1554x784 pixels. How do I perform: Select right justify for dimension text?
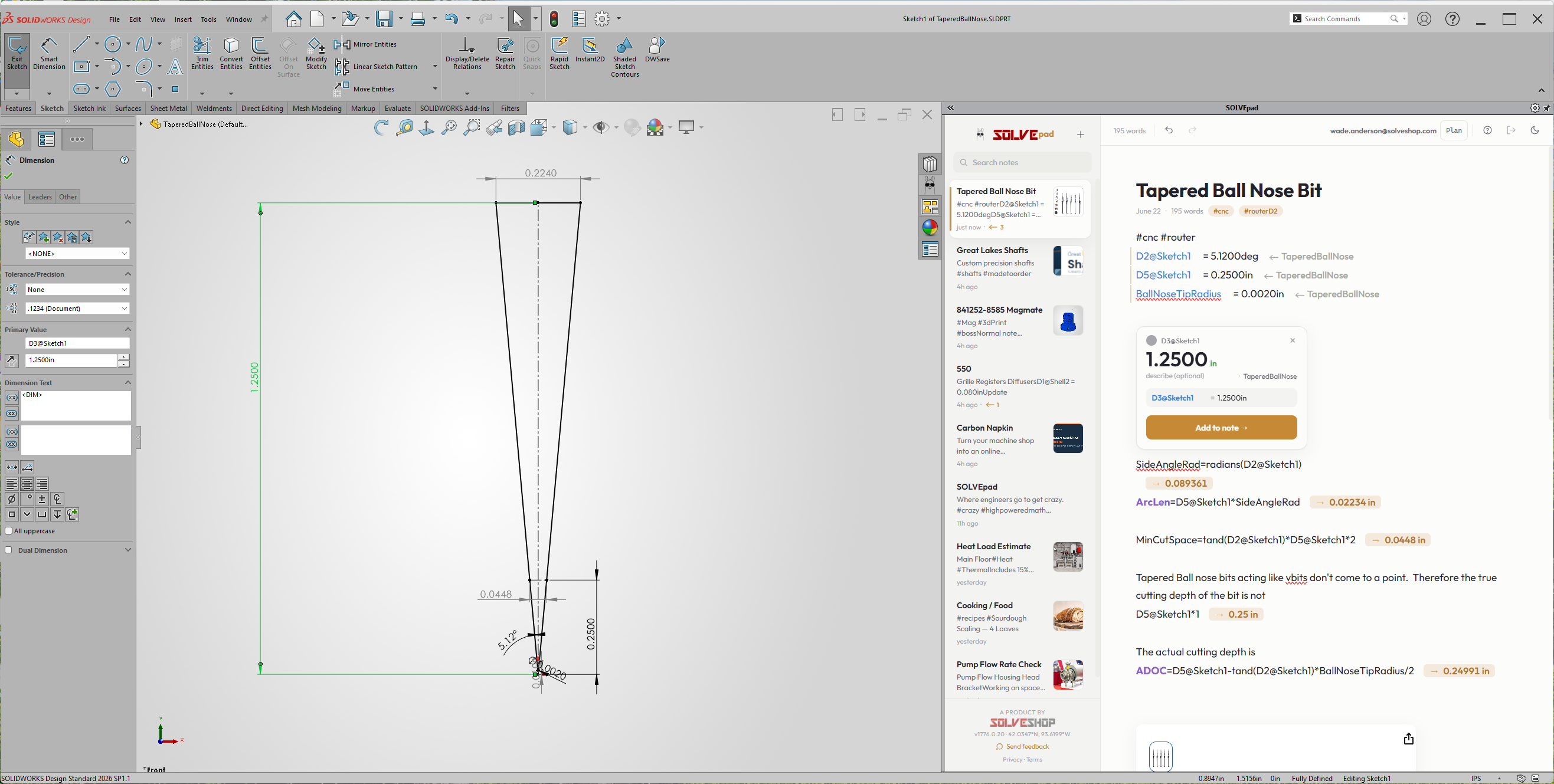tap(42, 484)
